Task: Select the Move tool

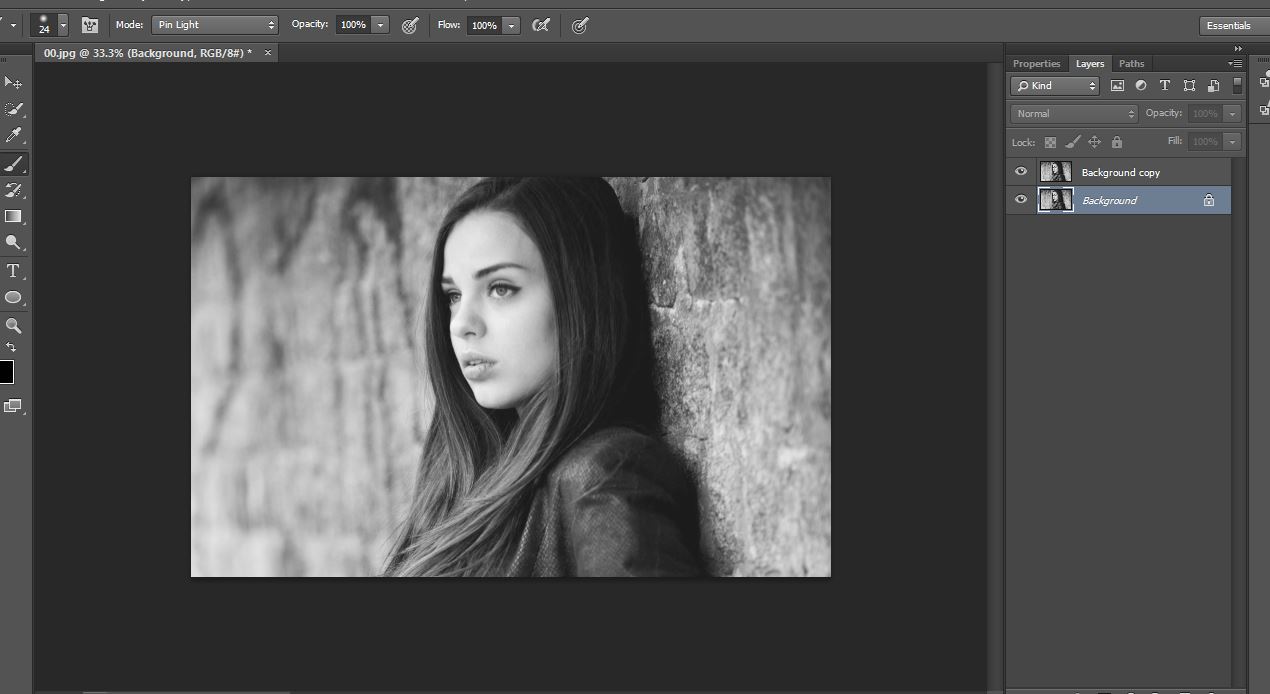Action: click(x=13, y=82)
